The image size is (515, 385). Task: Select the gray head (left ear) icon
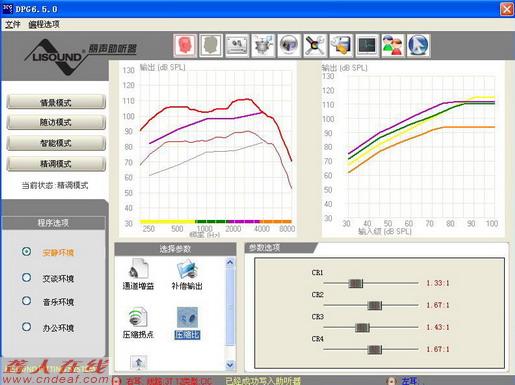[211, 45]
